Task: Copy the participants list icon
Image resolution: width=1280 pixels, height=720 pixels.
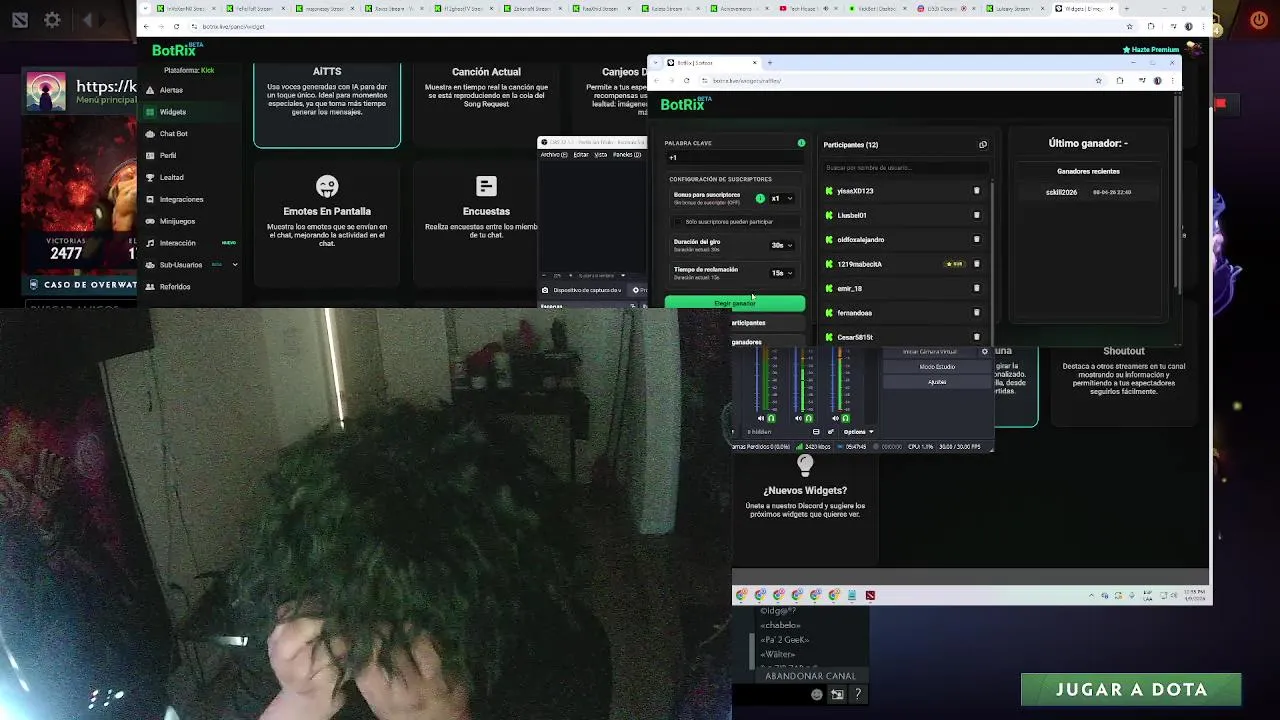Action: 982,145
